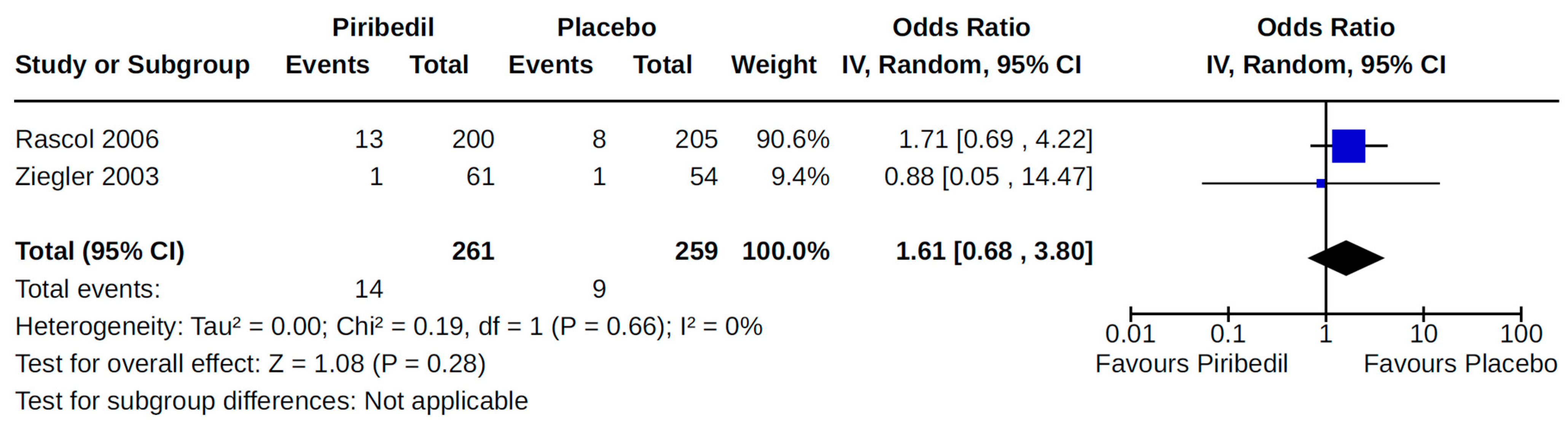Click the Piribedil column group header
Viewport: 1568px width, 425px height.
click(383, 27)
